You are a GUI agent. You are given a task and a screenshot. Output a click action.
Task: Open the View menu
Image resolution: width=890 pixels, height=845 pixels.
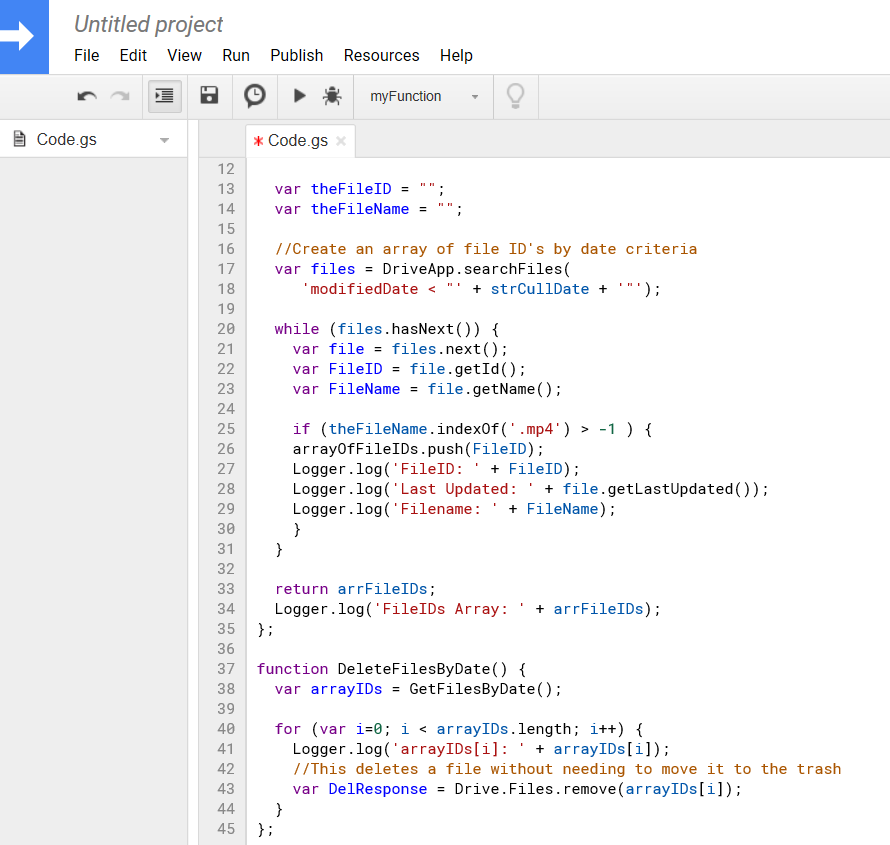click(x=184, y=55)
